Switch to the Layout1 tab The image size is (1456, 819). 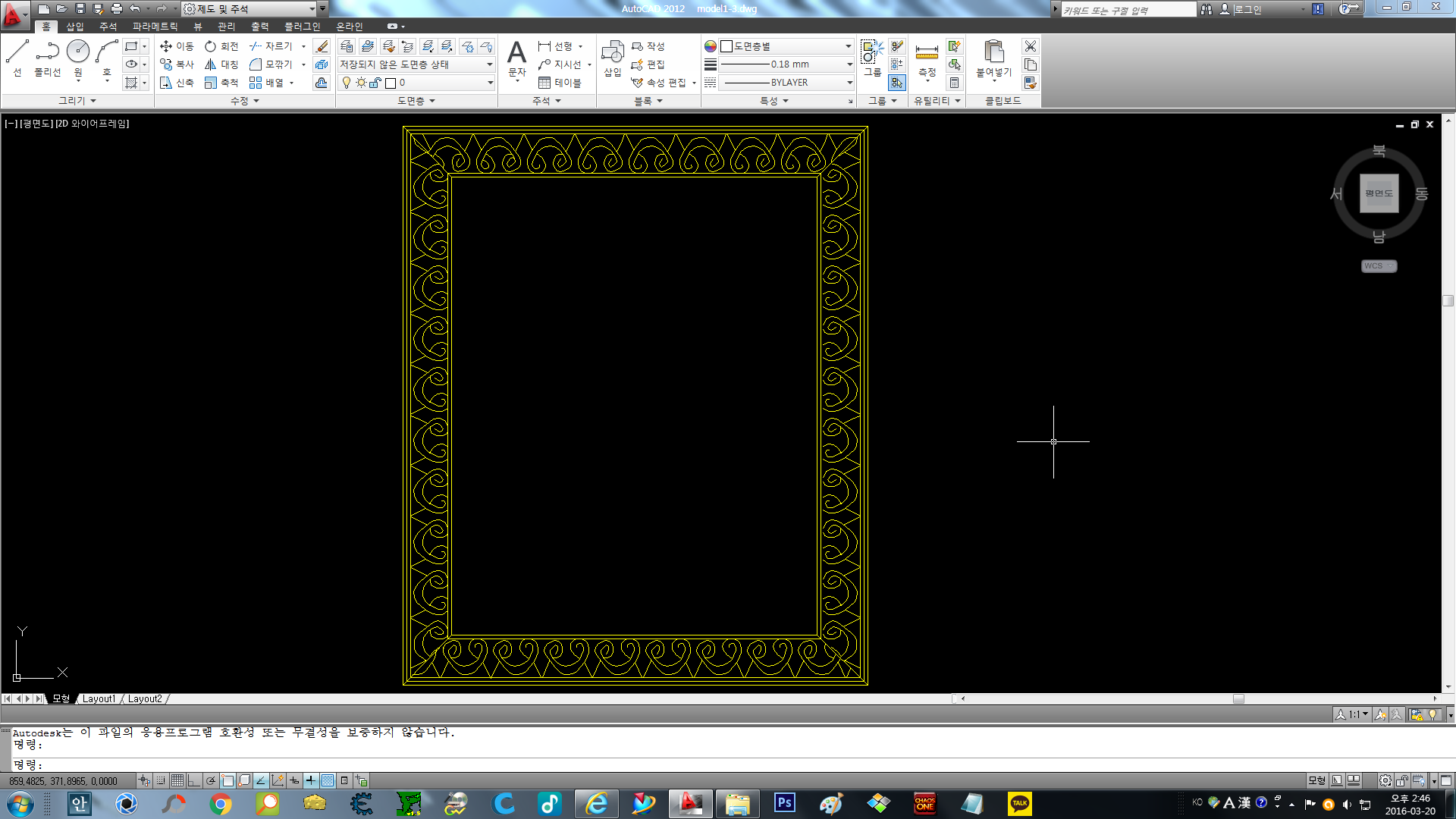(x=99, y=698)
